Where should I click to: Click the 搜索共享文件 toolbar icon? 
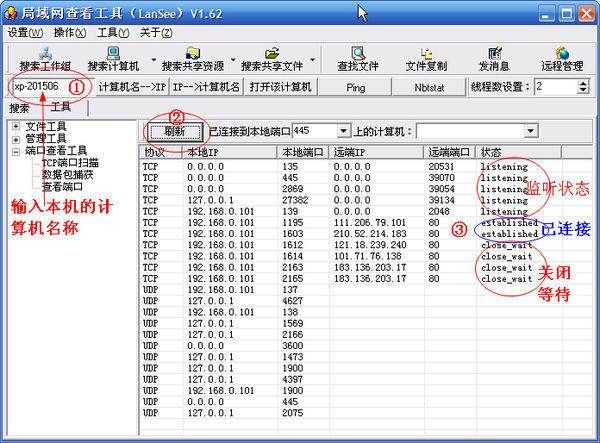click(272, 59)
